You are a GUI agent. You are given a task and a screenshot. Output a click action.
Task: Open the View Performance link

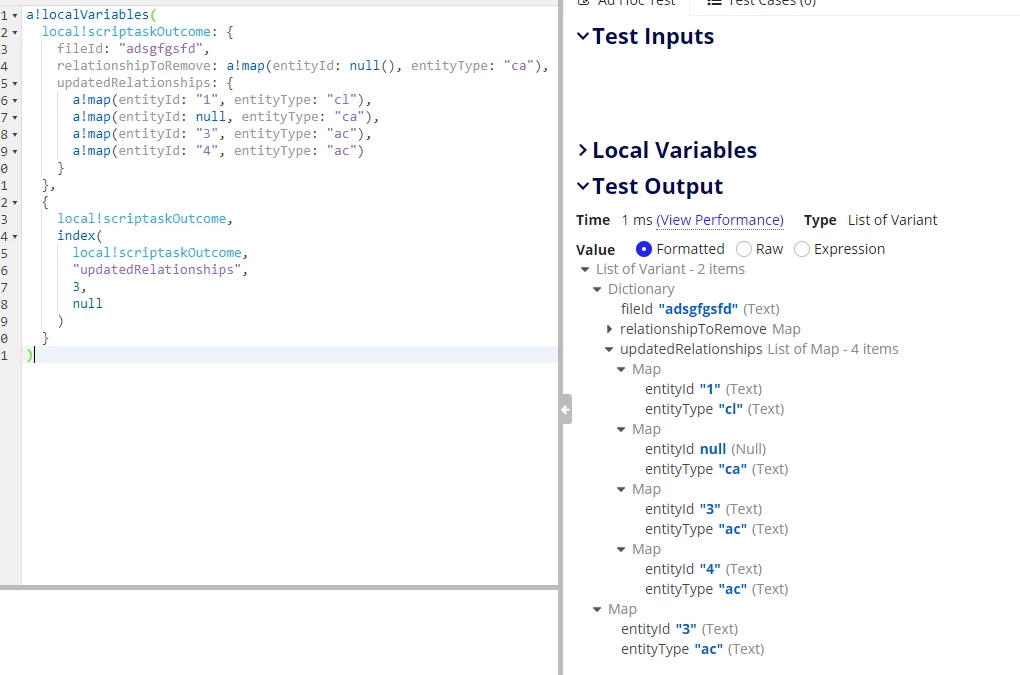[719, 220]
